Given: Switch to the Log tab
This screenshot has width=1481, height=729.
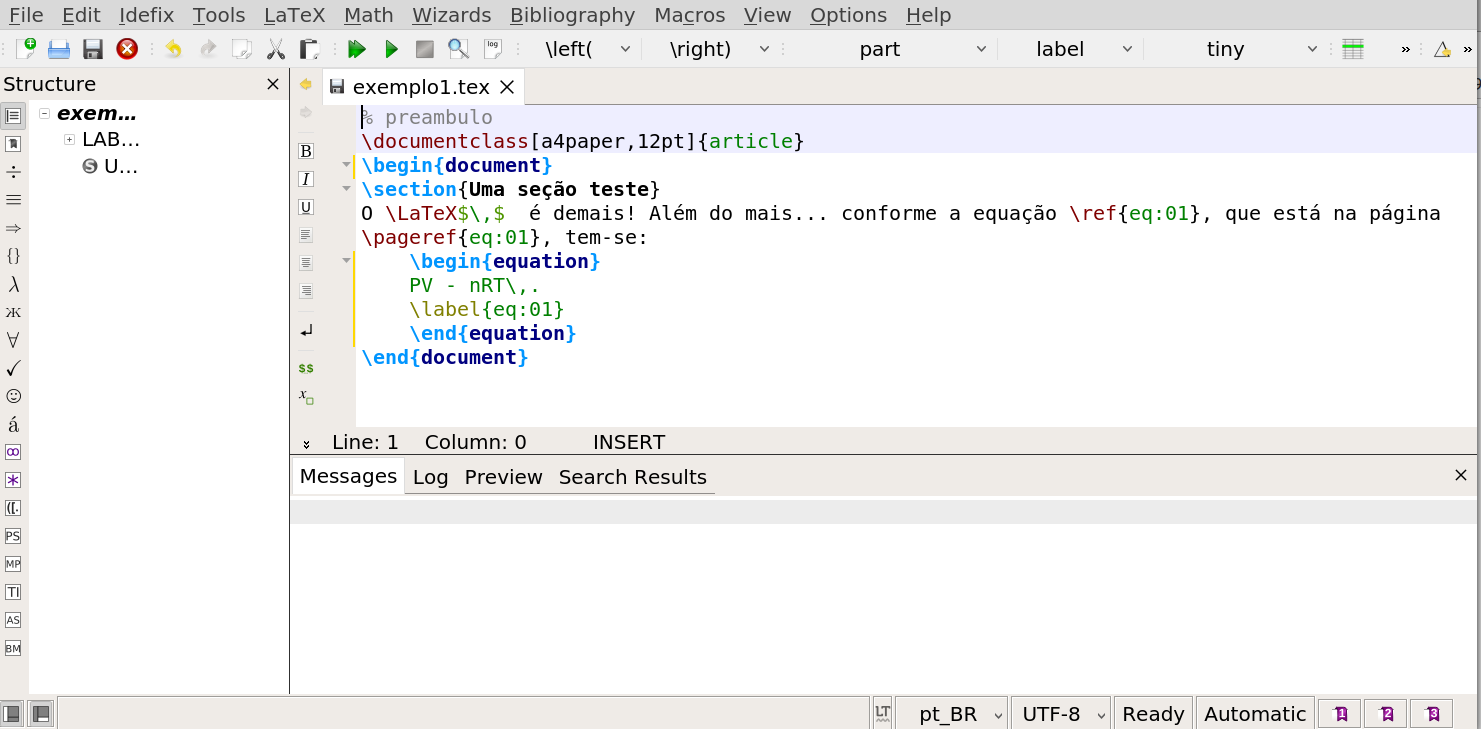Looking at the screenshot, I should pyautogui.click(x=430, y=477).
